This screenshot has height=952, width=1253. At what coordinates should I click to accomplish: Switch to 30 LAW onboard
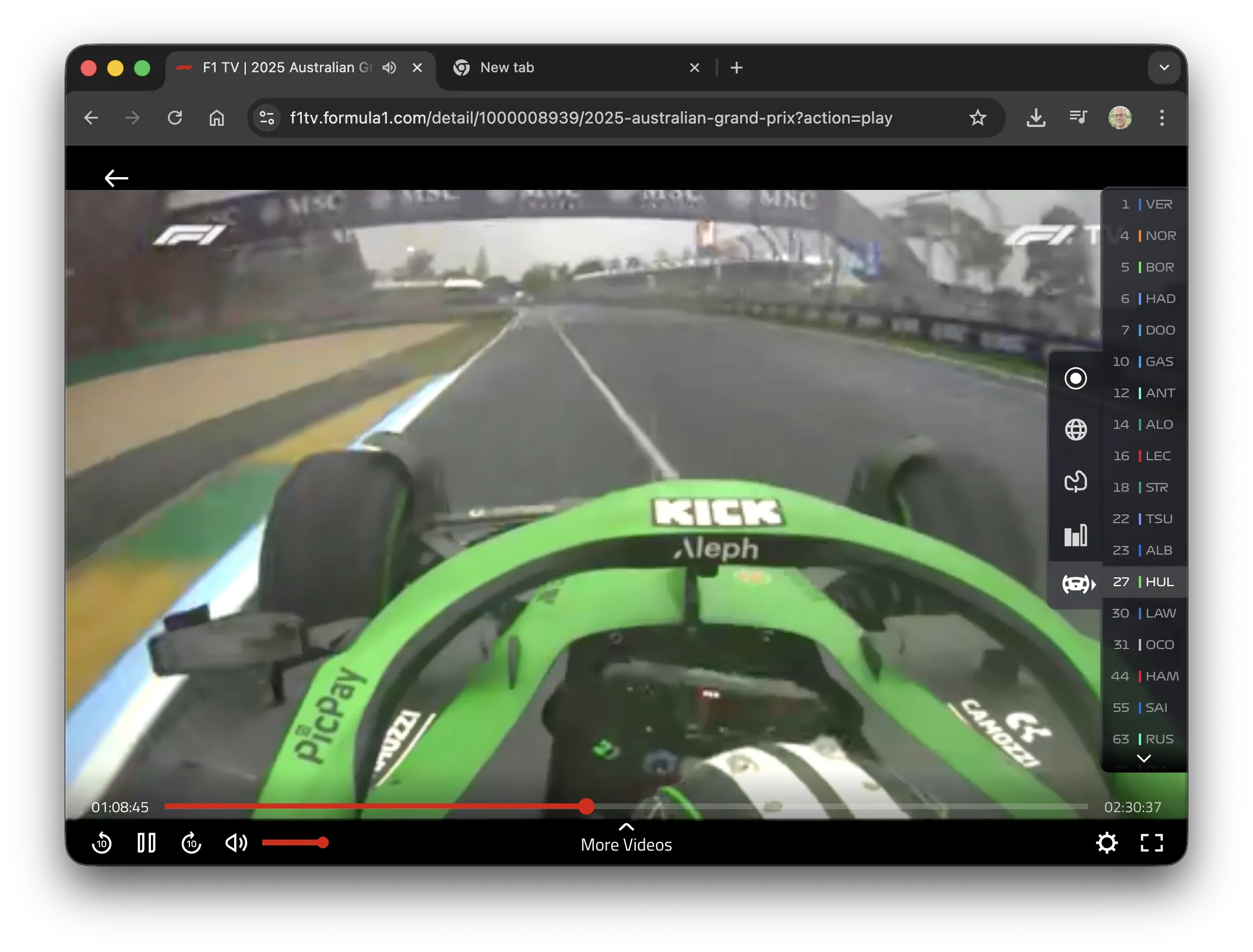[1145, 613]
